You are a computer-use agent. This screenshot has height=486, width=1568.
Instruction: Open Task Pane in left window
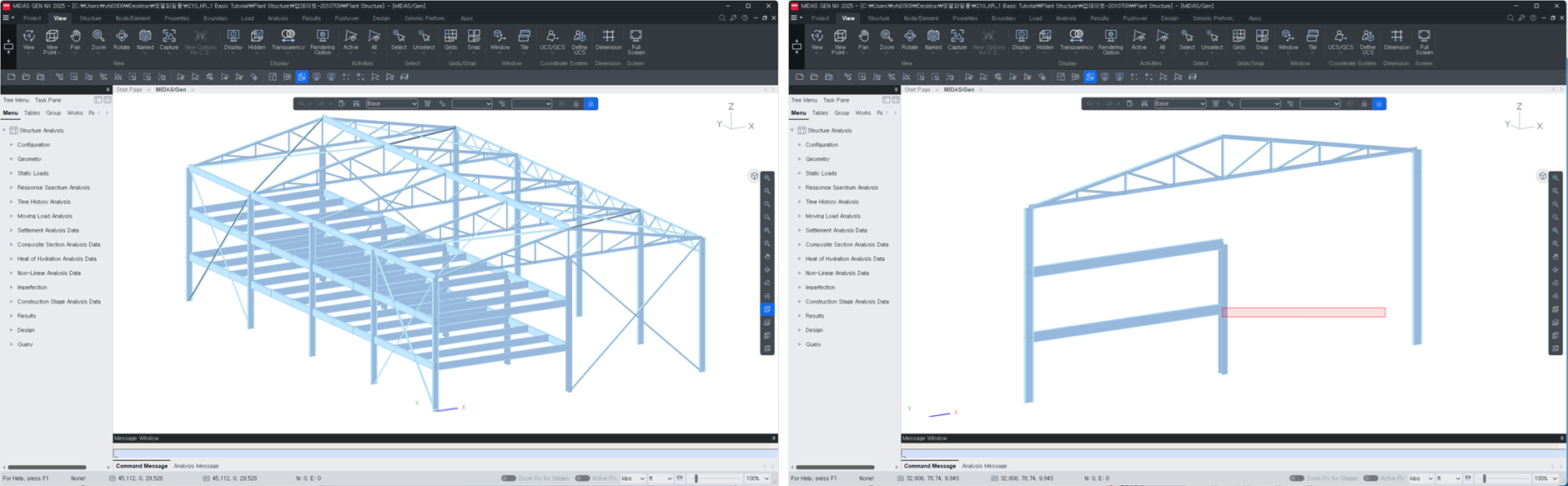click(x=48, y=100)
